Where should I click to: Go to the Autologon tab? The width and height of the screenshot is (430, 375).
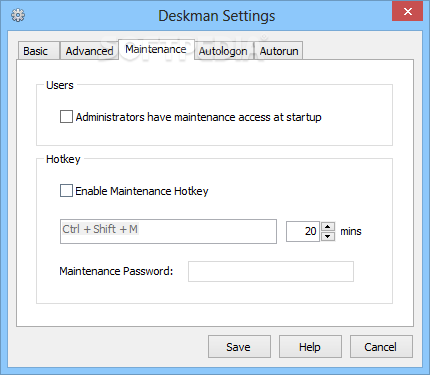[223, 51]
